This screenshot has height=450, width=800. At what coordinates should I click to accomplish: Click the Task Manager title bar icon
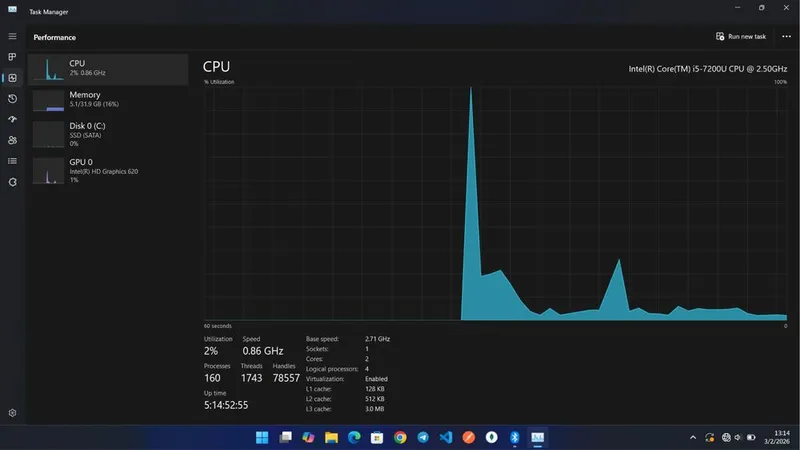[x=12, y=9]
